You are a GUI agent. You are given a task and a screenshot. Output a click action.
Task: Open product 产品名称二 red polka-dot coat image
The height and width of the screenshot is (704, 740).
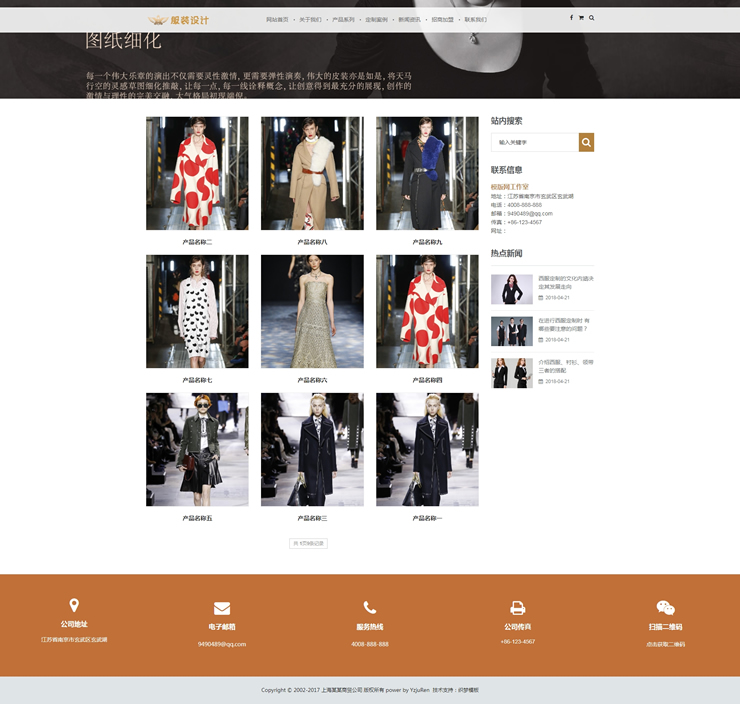pos(197,173)
